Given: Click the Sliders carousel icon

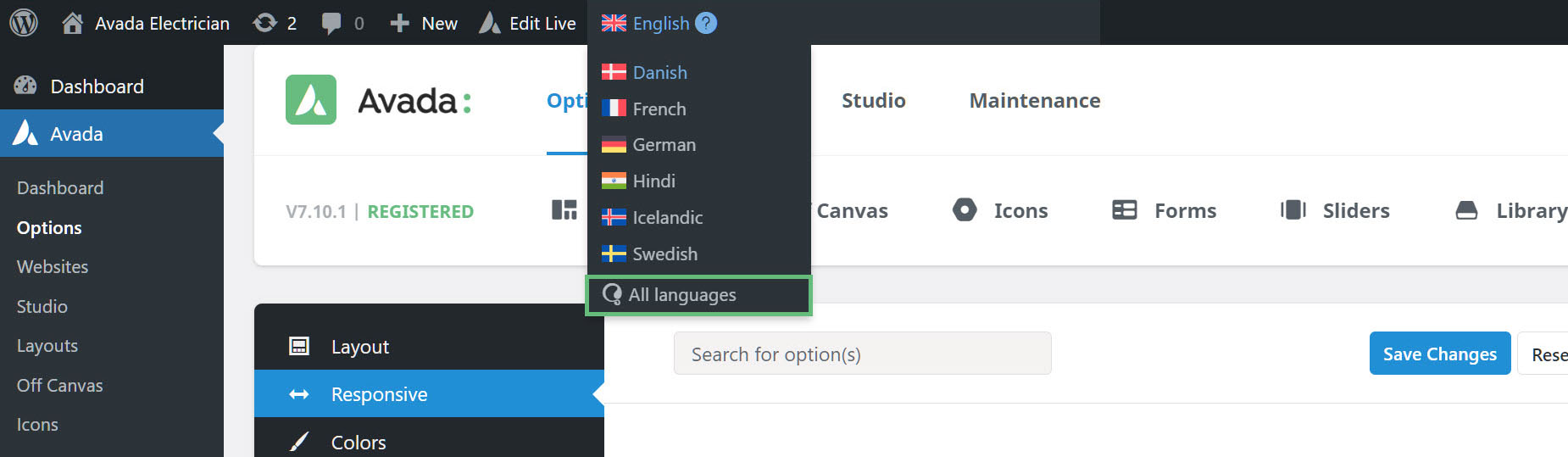Looking at the screenshot, I should click(1293, 209).
